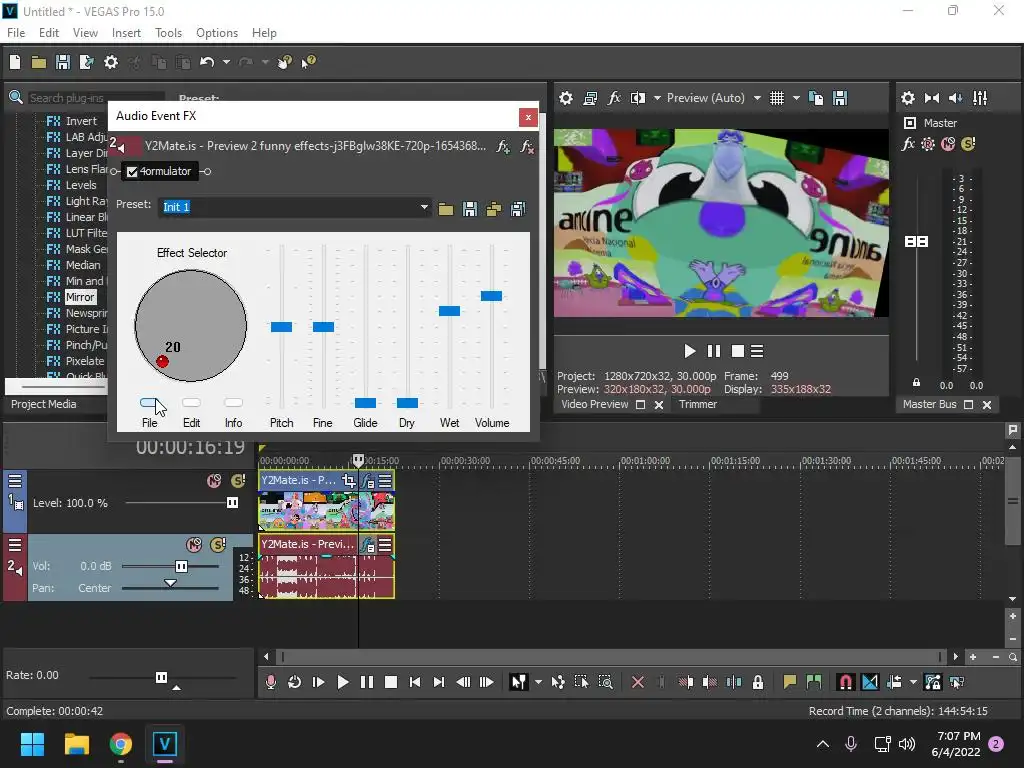This screenshot has height=768, width=1024.
Task: Remove selected plug-in icon in Audio Event FX
Action: tap(526, 146)
